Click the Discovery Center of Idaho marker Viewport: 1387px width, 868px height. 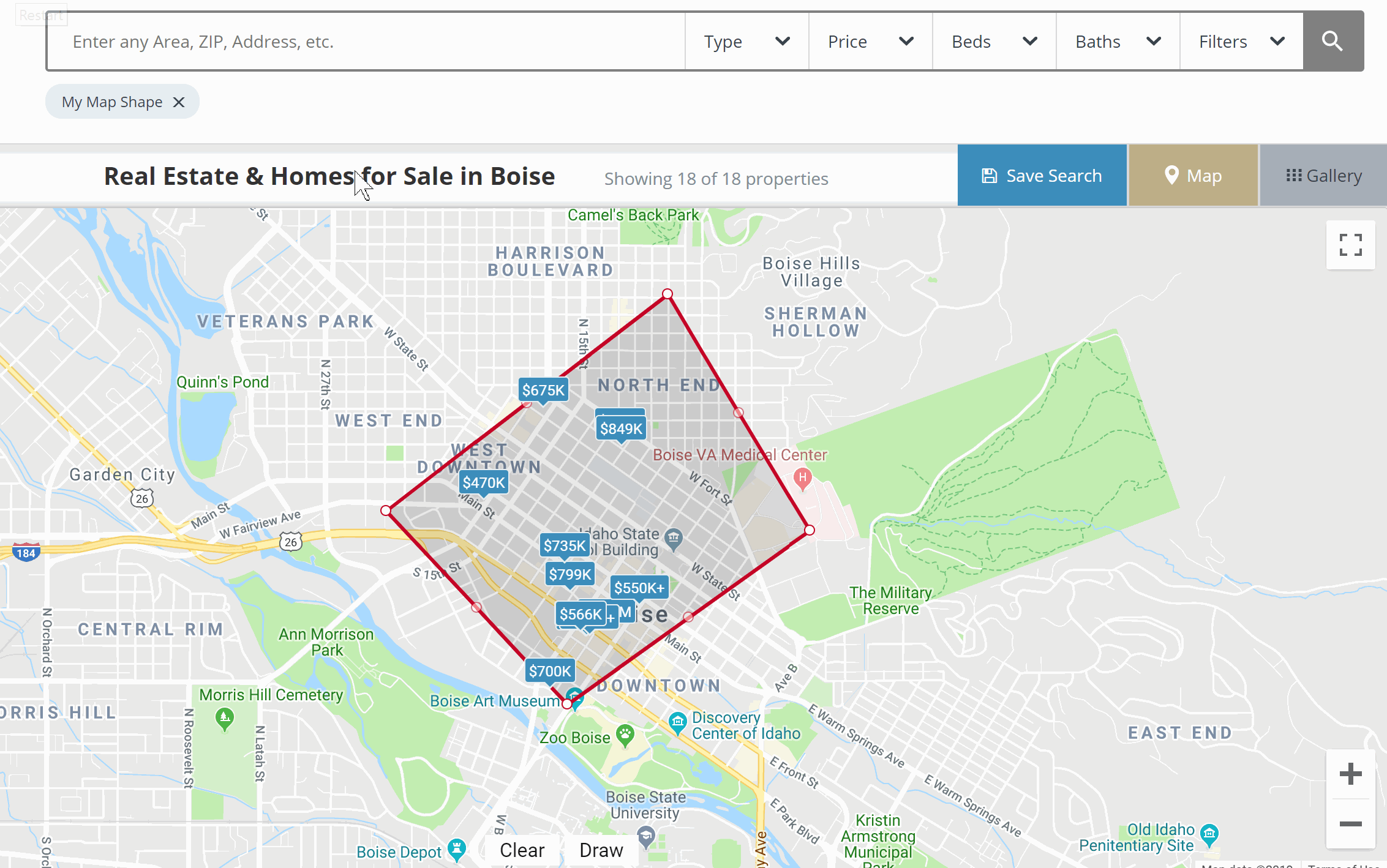tap(677, 722)
